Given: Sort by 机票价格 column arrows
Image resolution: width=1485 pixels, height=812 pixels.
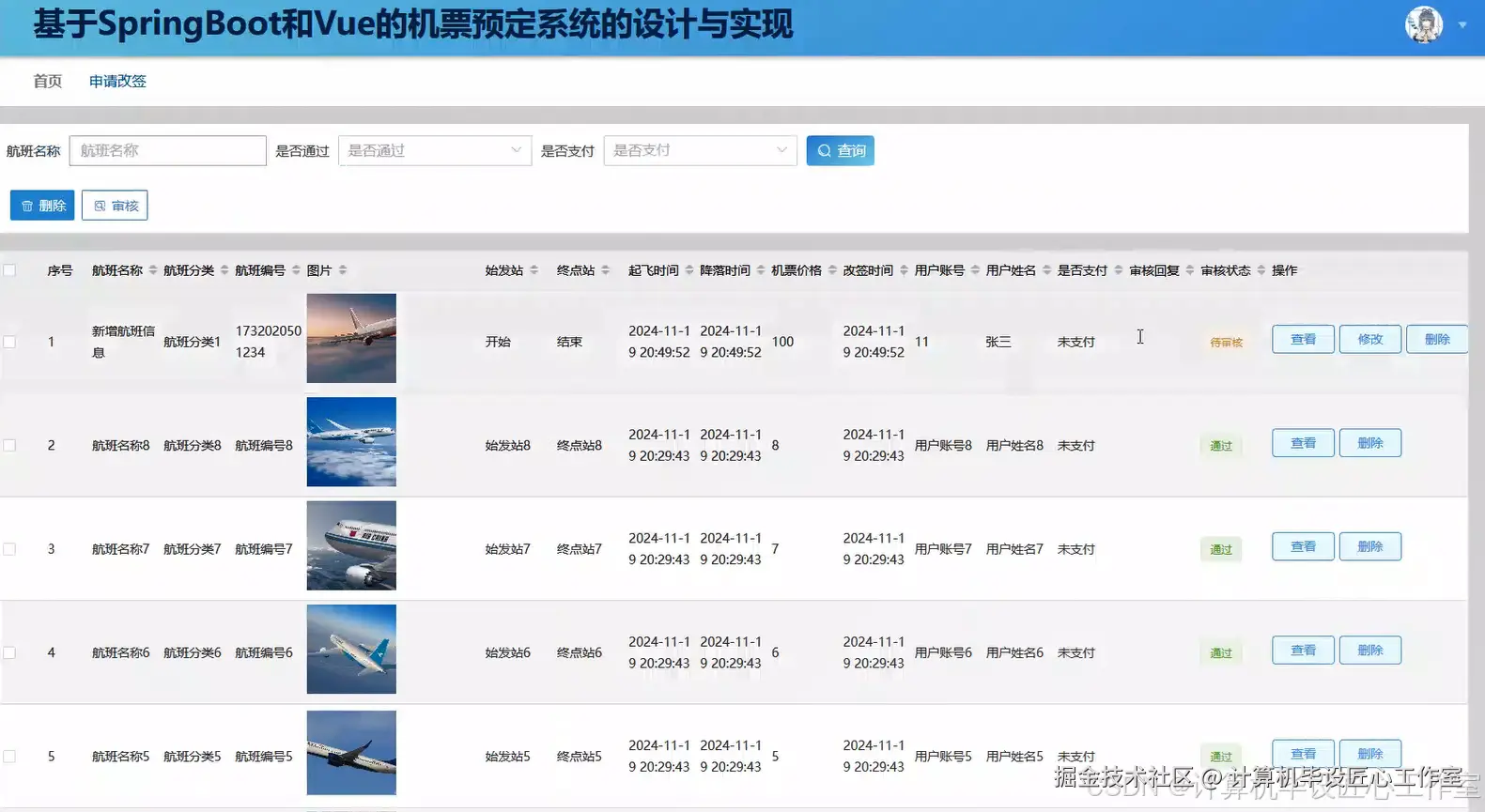Looking at the screenshot, I should [x=832, y=270].
